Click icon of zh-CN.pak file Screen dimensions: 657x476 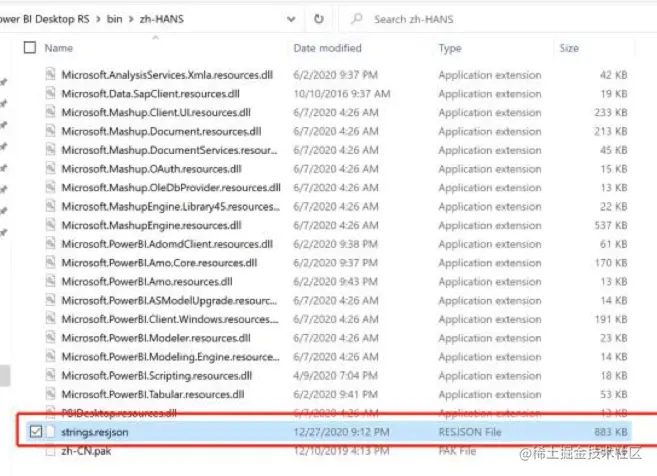(x=51, y=451)
